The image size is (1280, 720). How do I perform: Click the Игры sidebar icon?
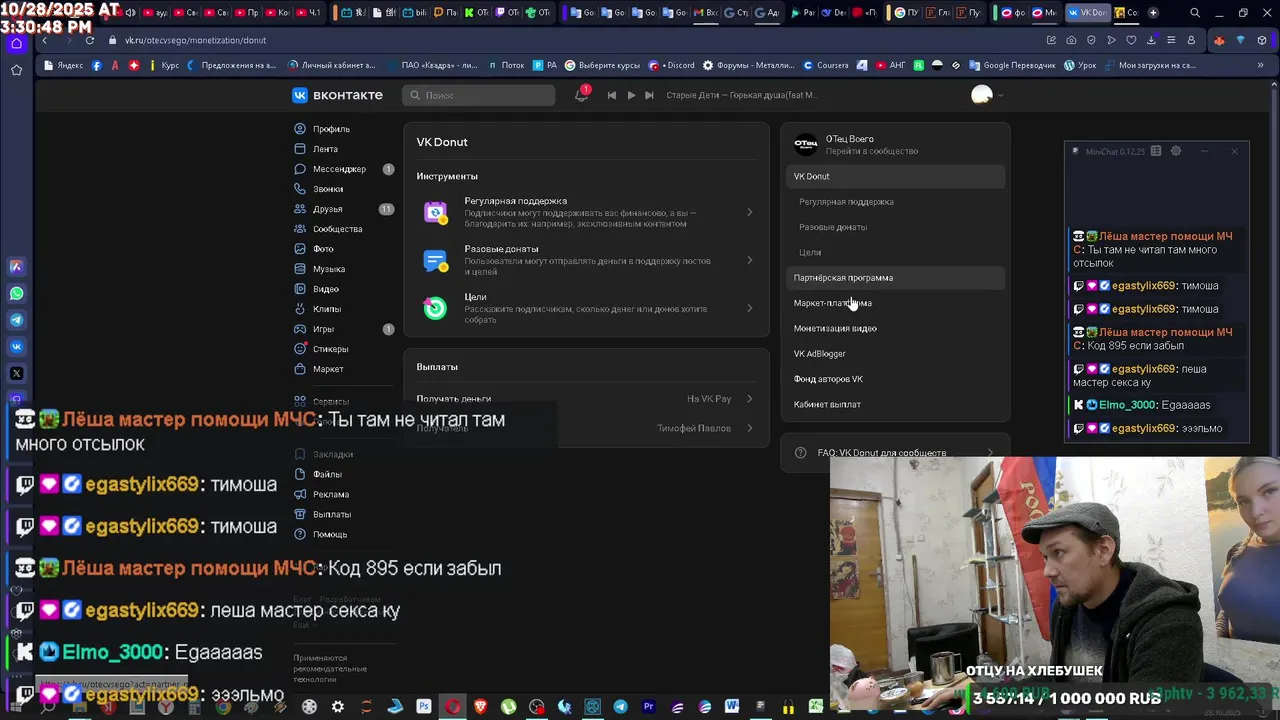[x=300, y=329]
